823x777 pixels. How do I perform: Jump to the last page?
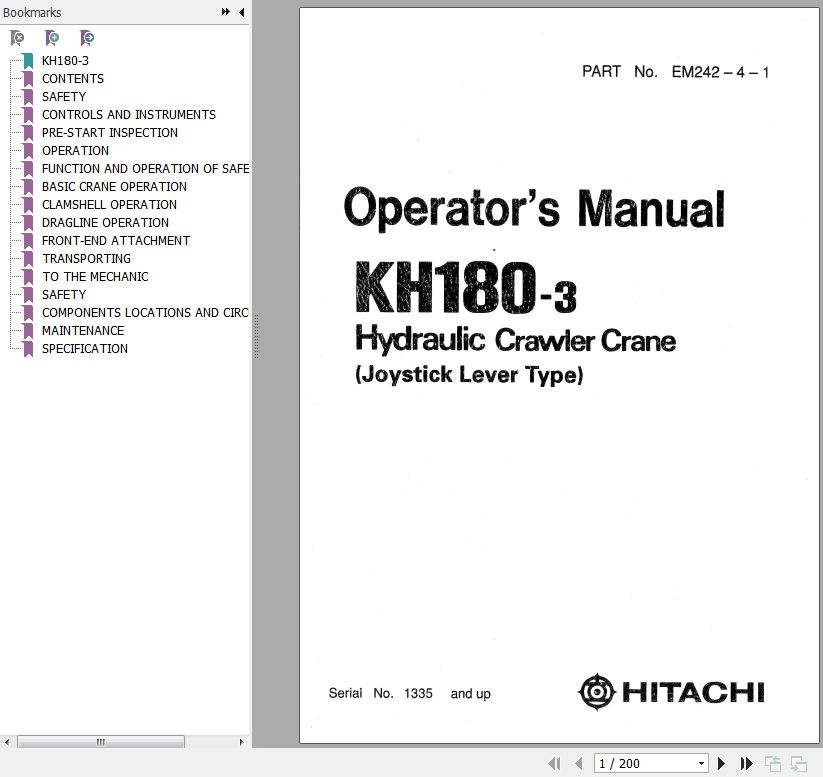click(746, 764)
